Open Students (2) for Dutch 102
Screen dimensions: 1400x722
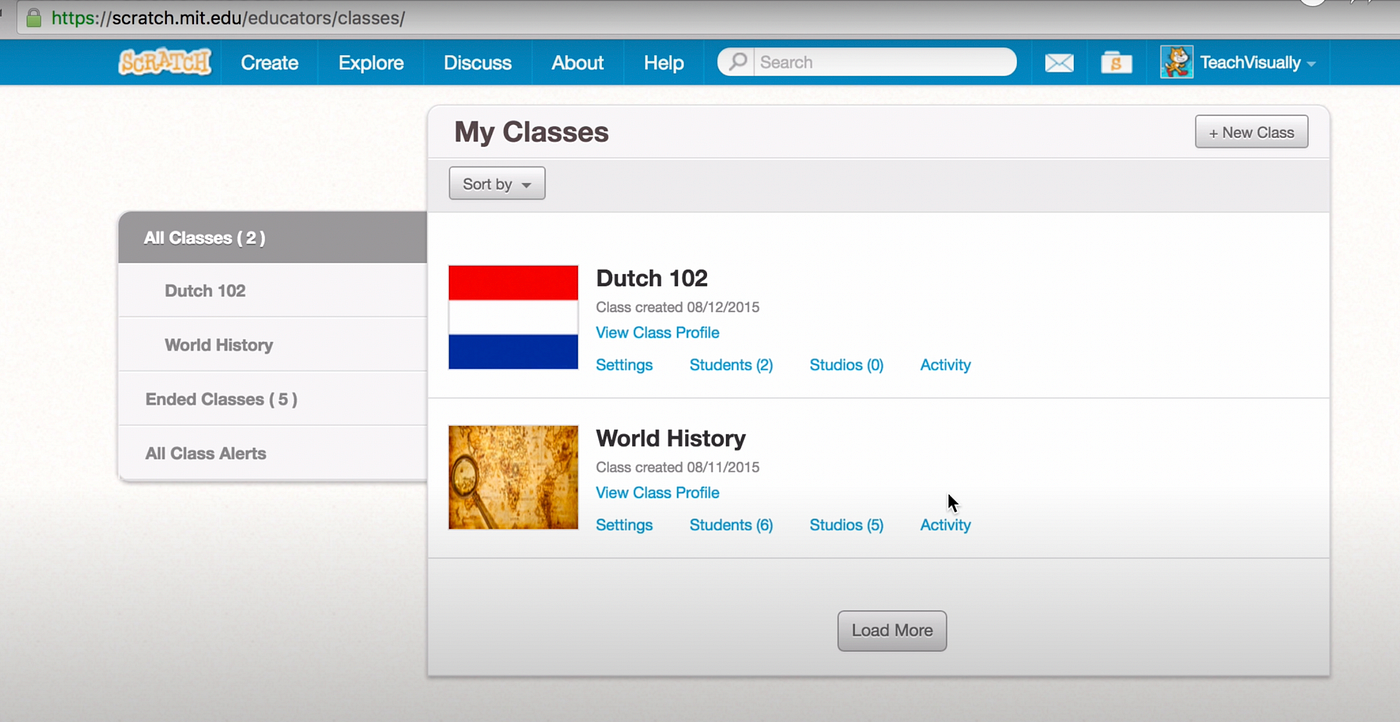point(731,365)
